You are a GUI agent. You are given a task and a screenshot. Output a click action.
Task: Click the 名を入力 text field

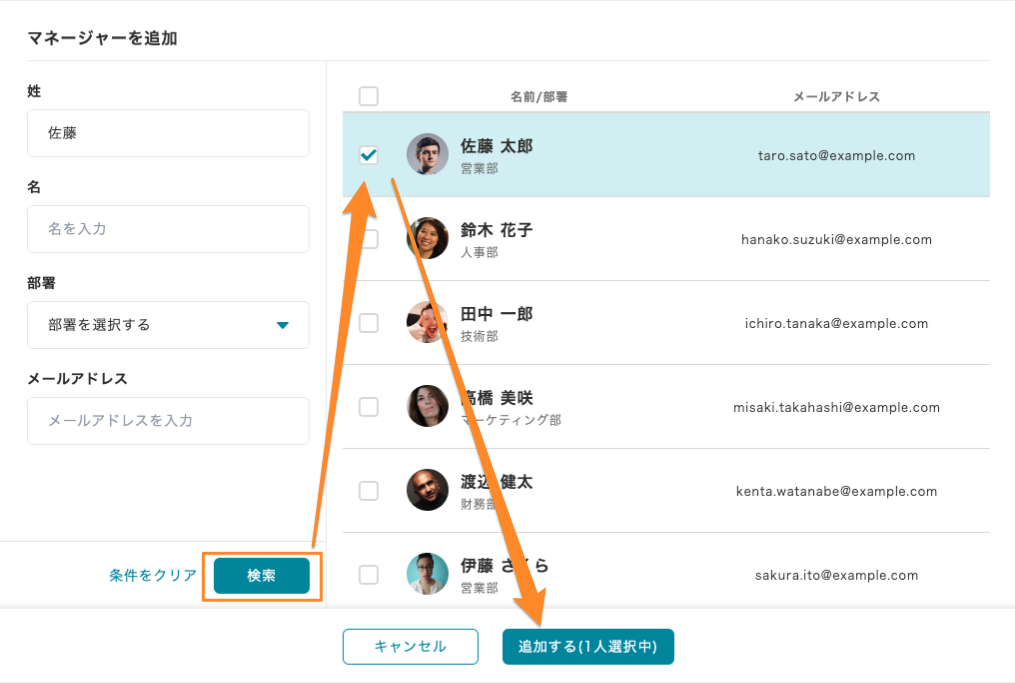[168, 229]
